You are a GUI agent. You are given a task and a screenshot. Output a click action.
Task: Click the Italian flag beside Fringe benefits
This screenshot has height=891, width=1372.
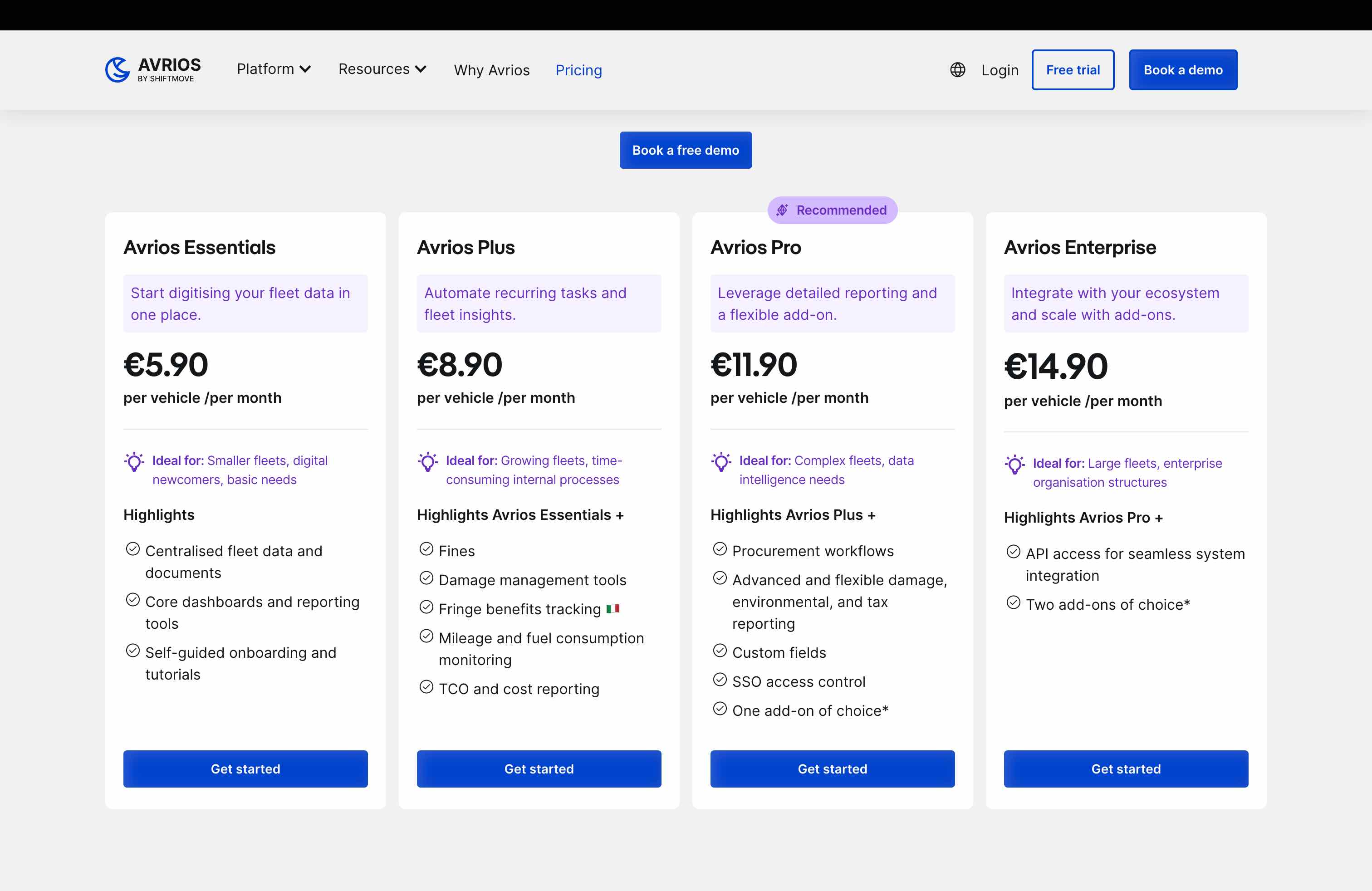[613, 609]
